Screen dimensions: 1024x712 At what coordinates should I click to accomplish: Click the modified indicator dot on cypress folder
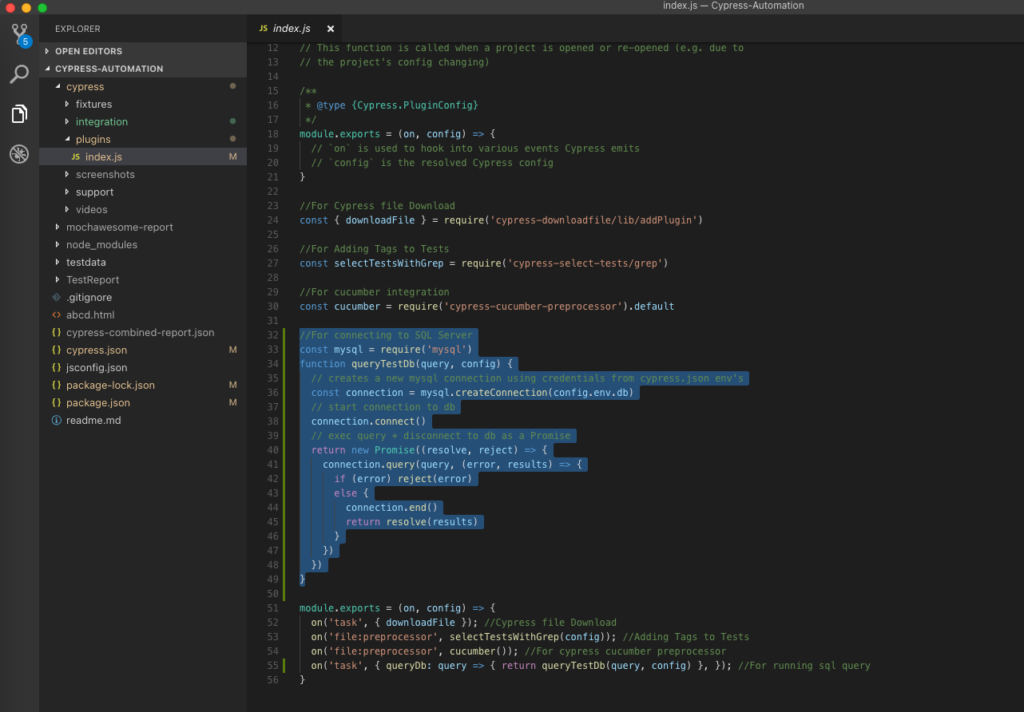(x=232, y=86)
